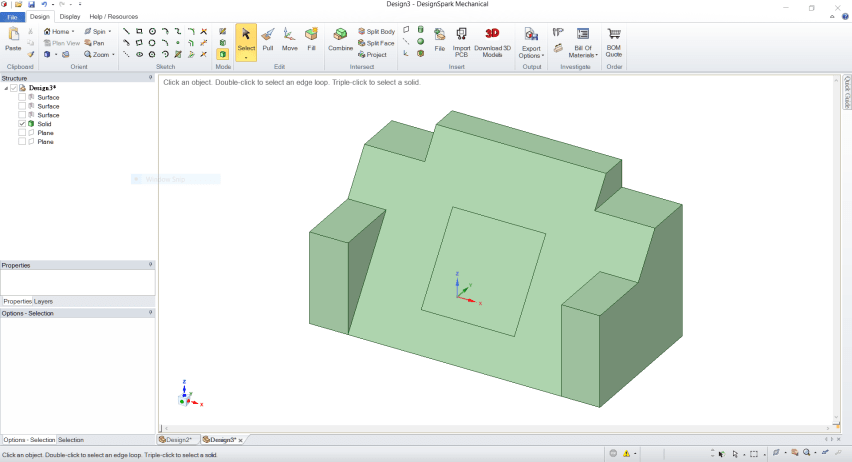Insert a sphere shape
Image resolution: width=852 pixels, height=462 pixels.
point(421,41)
